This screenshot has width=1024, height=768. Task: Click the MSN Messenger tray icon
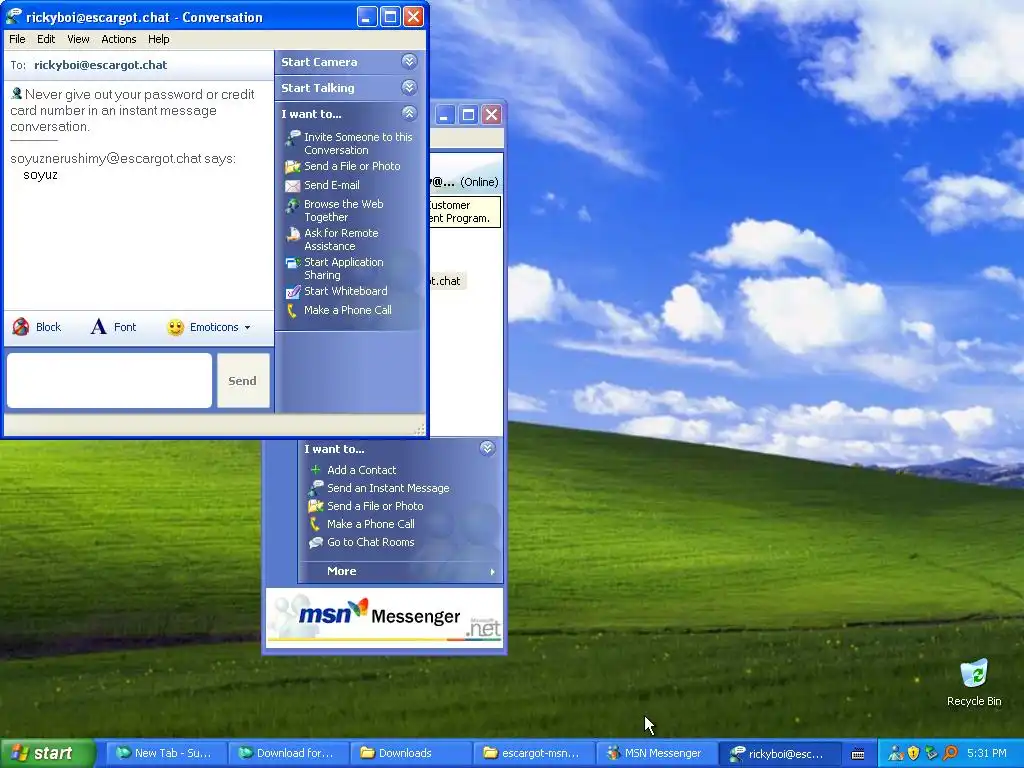pyautogui.click(x=895, y=753)
